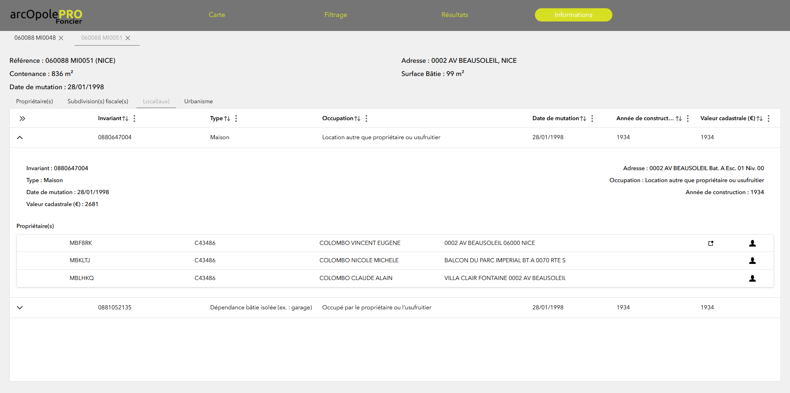
Task: Click Surface Bâtie 99 m² text
Action: pos(433,74)
